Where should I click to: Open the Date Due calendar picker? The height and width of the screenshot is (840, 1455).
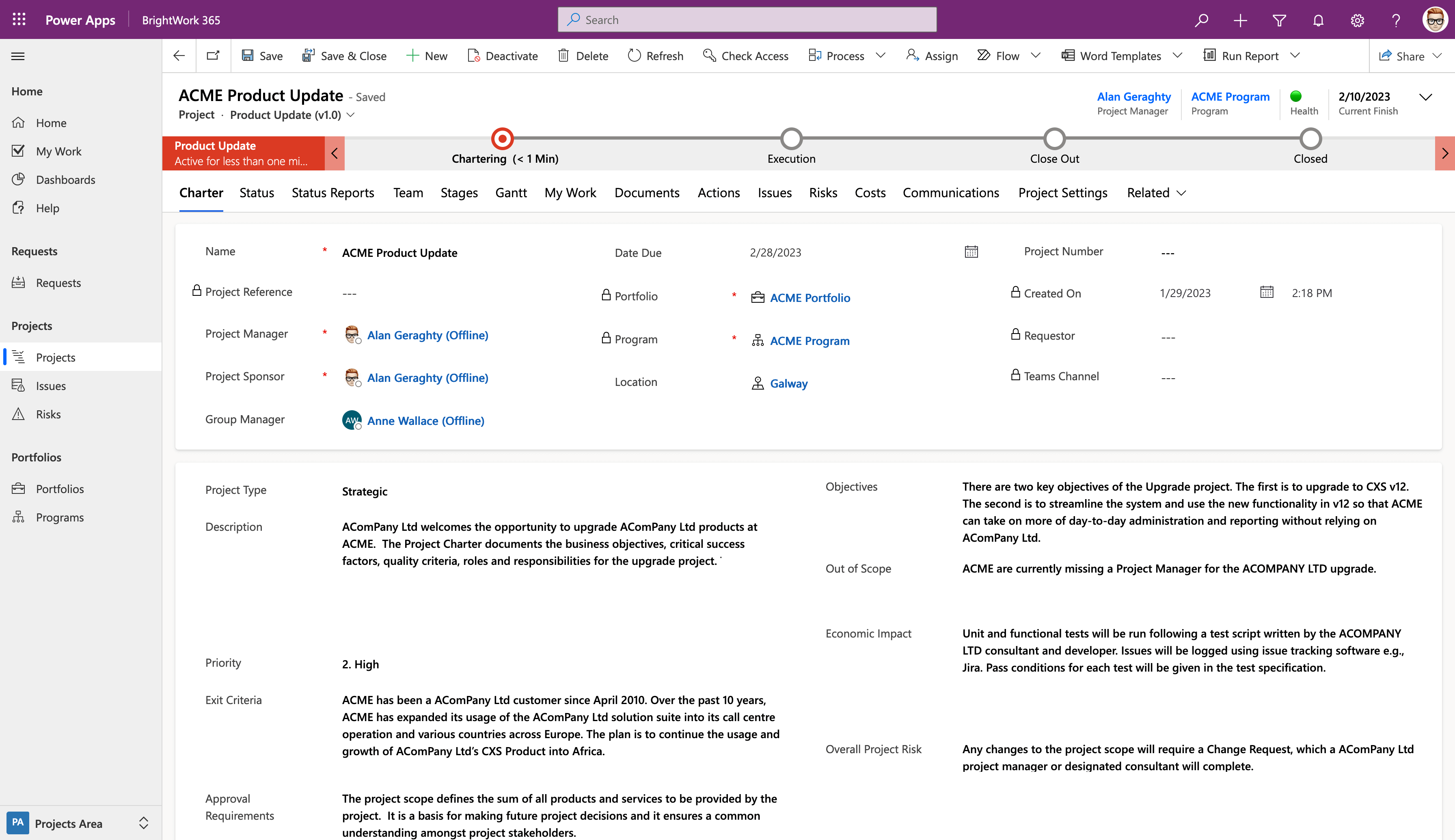click(971, 252)
